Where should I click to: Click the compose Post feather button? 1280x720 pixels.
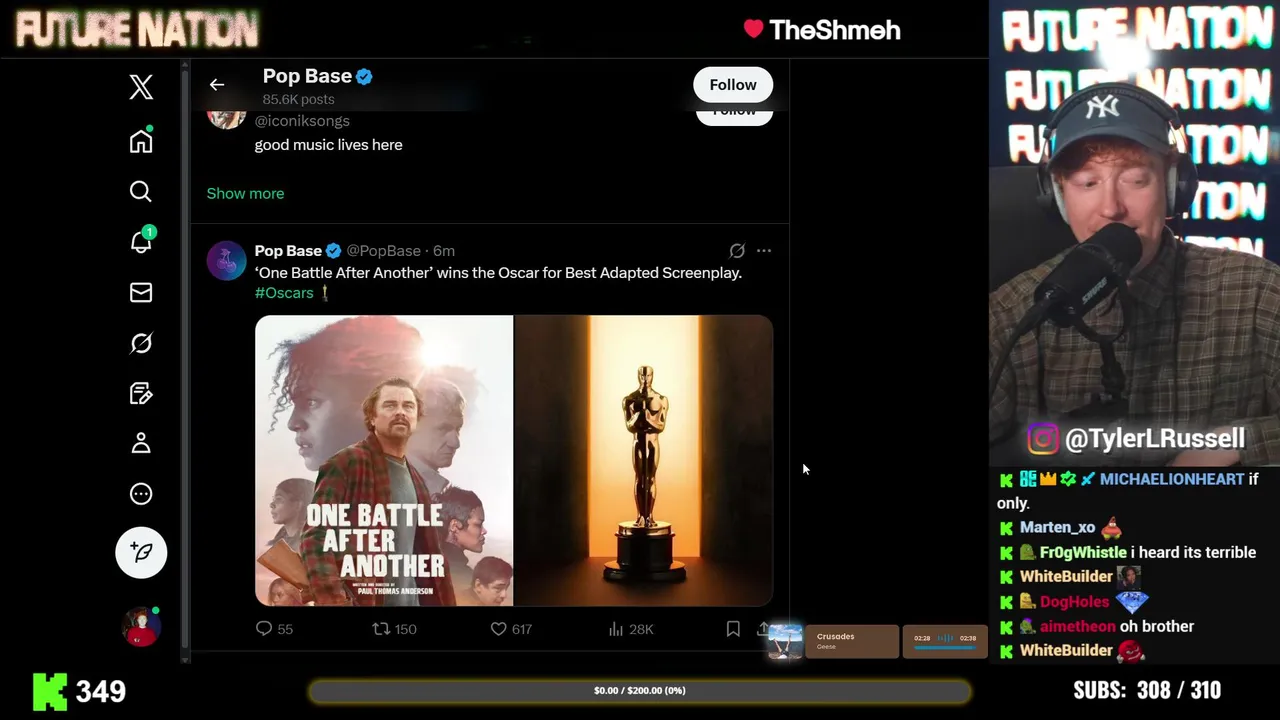click(x=141, y=552)
